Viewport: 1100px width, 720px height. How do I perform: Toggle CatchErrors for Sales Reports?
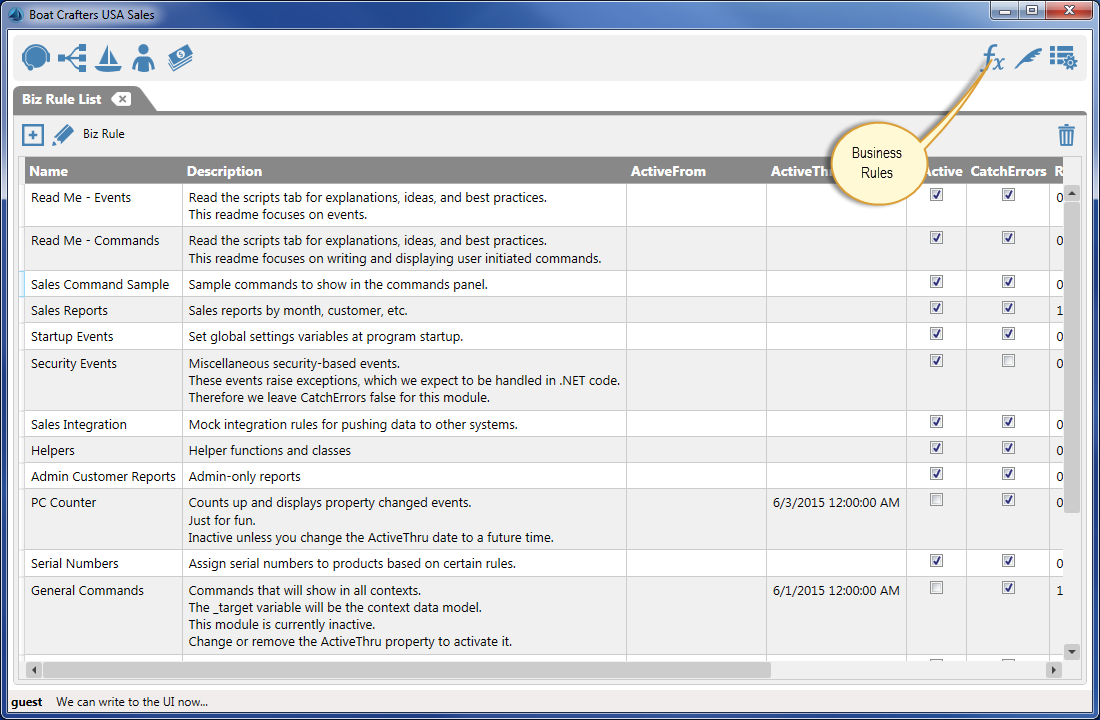click(x=1008, y=307)
